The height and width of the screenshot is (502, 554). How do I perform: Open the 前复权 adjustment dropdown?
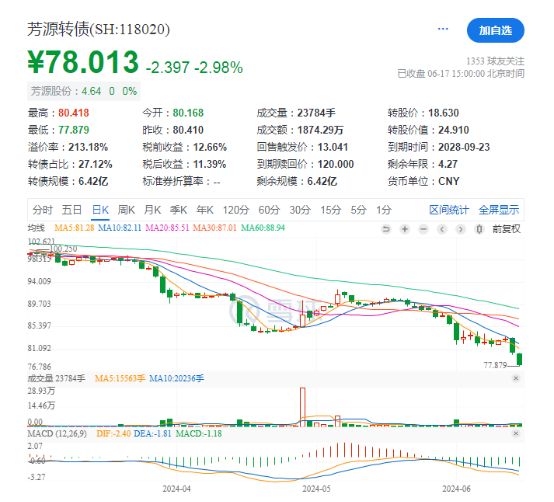[506, 229]
